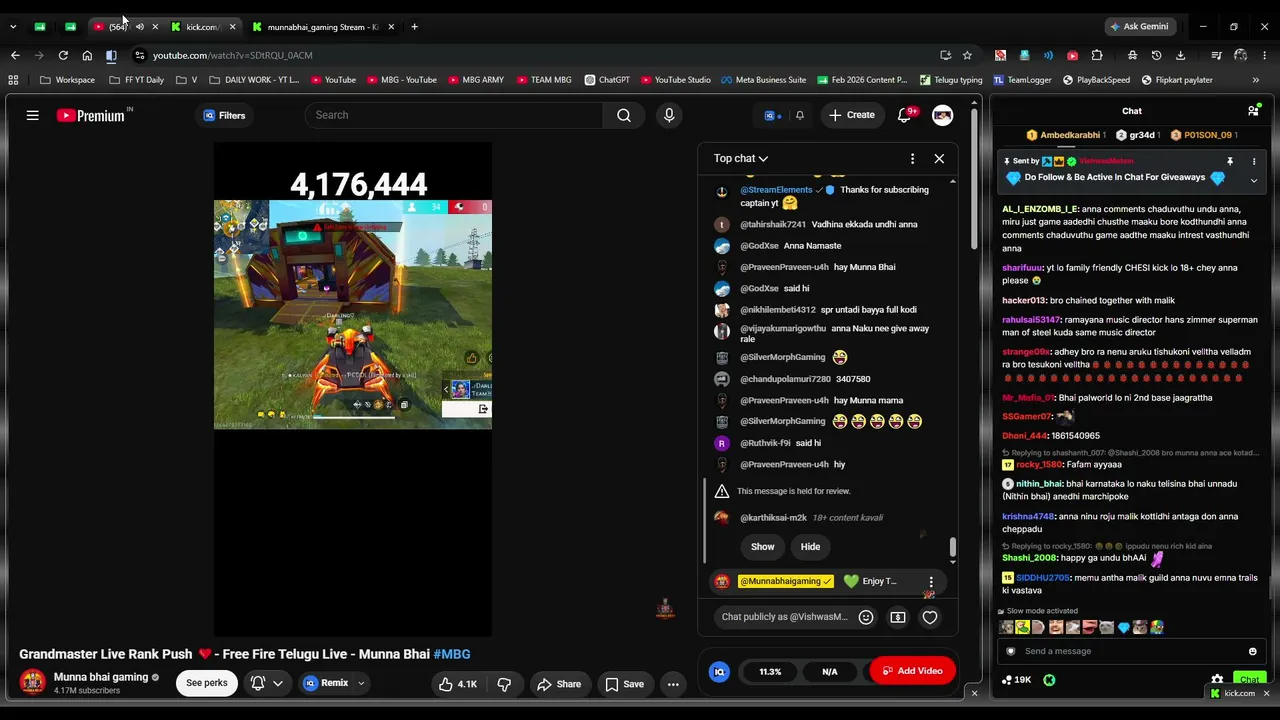The height and width of the screenshot is (720, 1280).
Task: Save the video to a playlist
Action: tap(624, 684)
